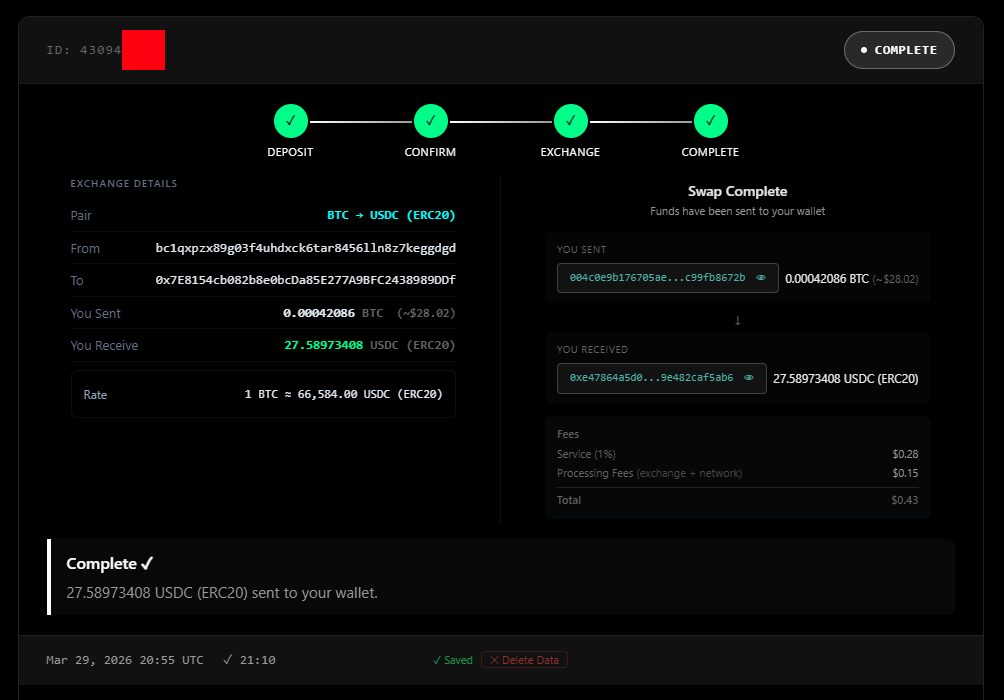1004x700 pixels.
Task: Click the Saved indicator
Action: coord(452,660)
